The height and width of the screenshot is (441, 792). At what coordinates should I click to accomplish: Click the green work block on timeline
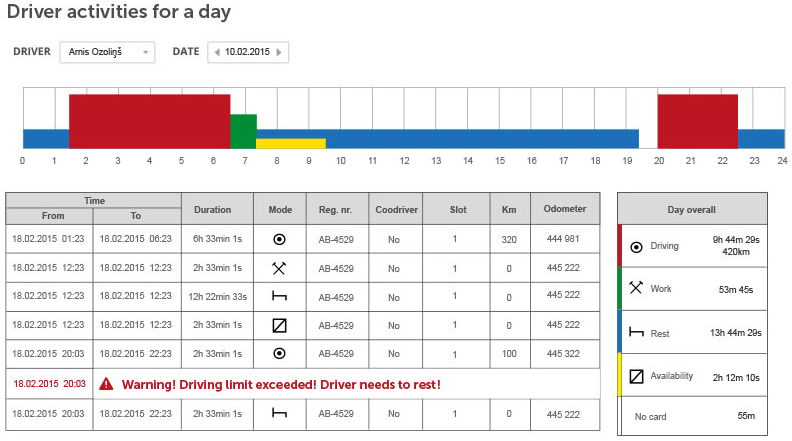pos(243,130)
